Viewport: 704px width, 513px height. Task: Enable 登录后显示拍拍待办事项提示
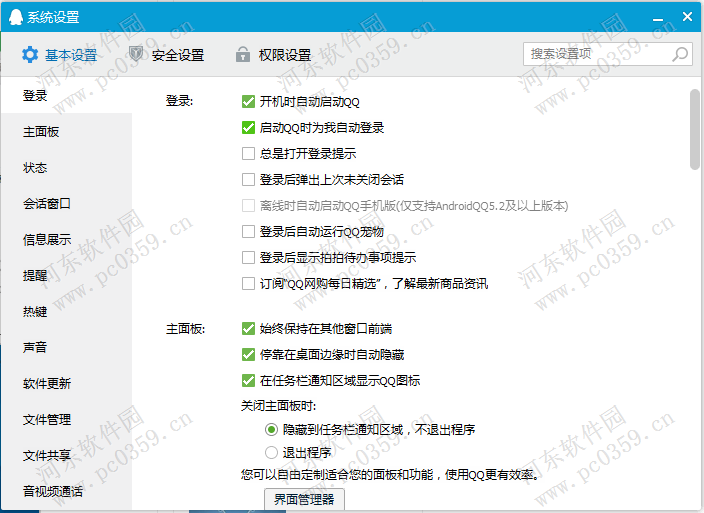point(248,258)
